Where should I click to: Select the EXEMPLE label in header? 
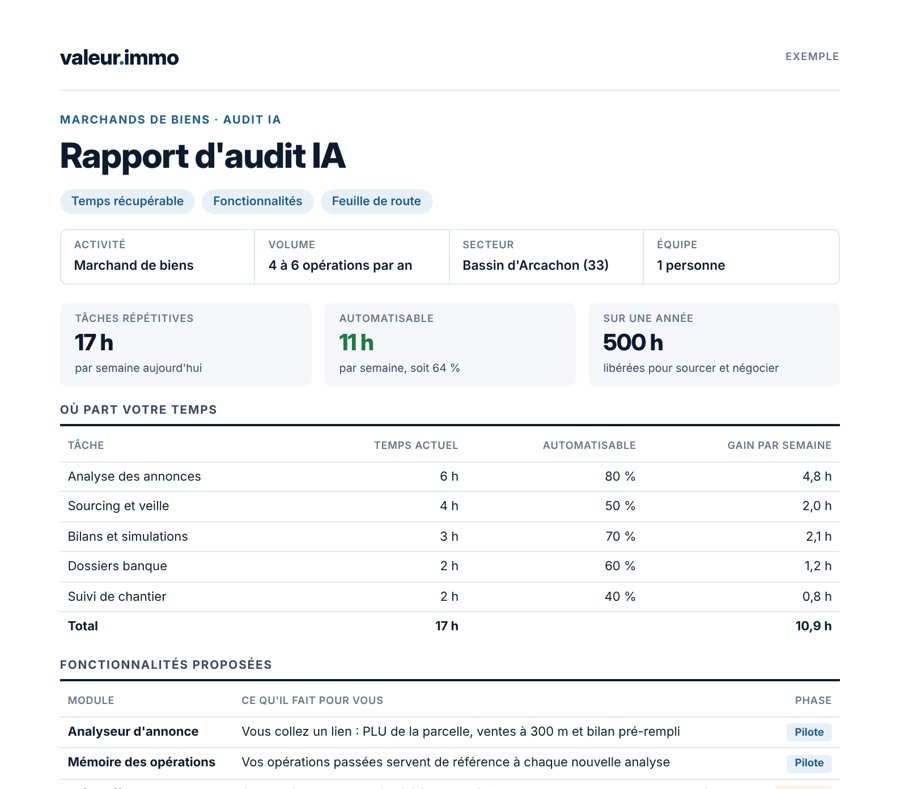[812, 56]
